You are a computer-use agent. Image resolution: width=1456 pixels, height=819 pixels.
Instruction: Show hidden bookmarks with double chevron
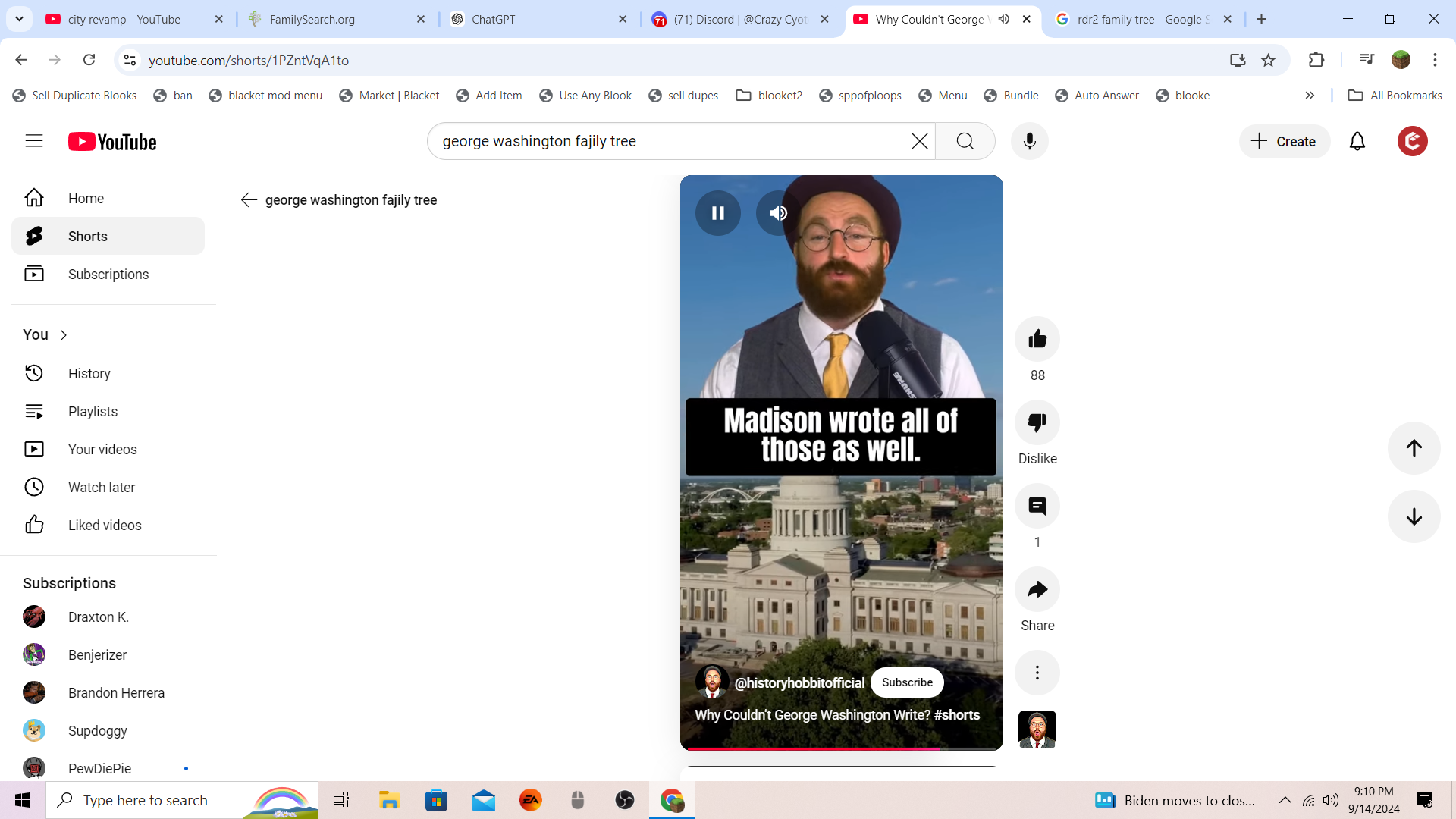coord(1310,96)
